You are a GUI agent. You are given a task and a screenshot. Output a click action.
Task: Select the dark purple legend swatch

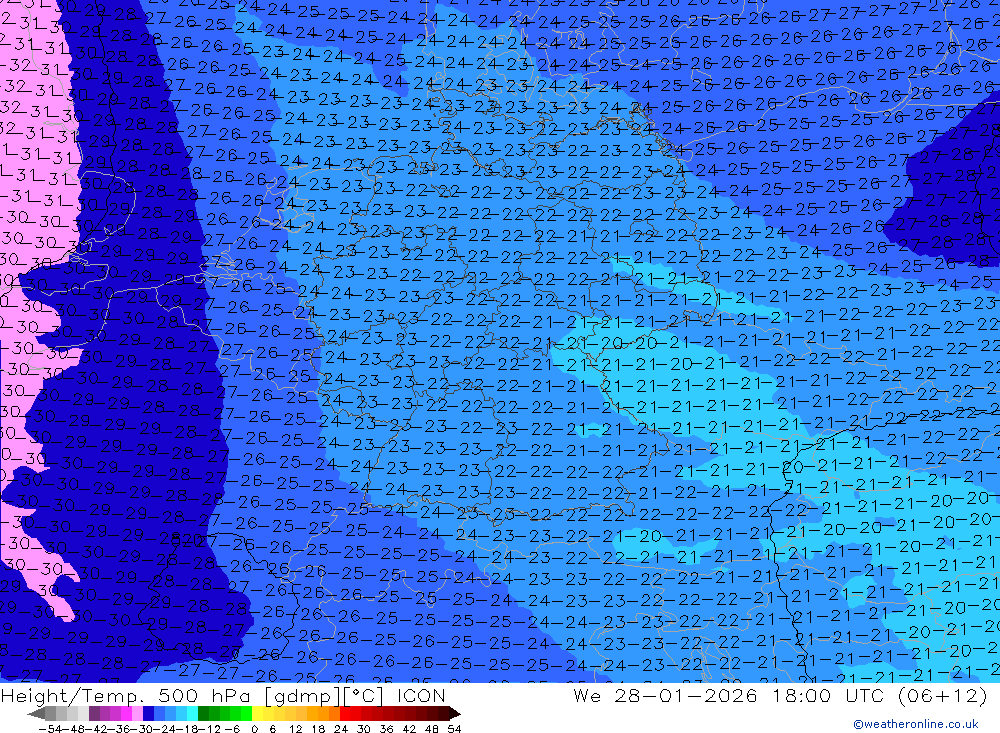point(94,713)
